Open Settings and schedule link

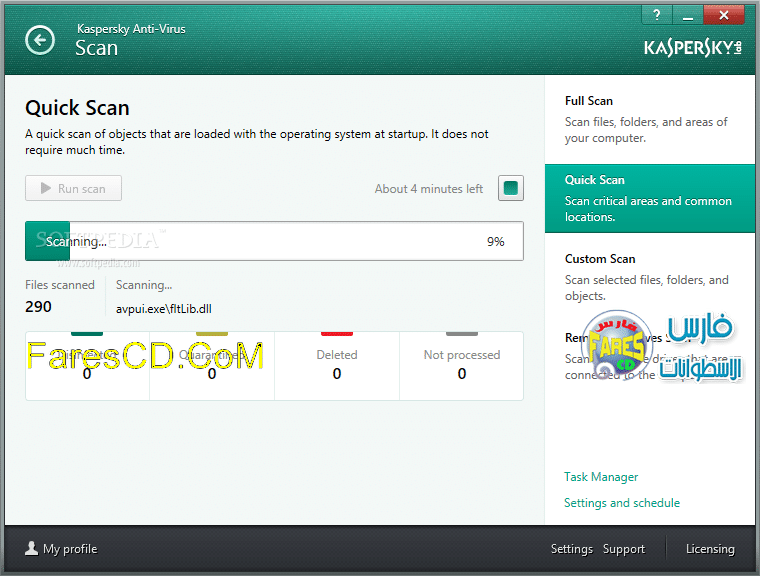622,503
